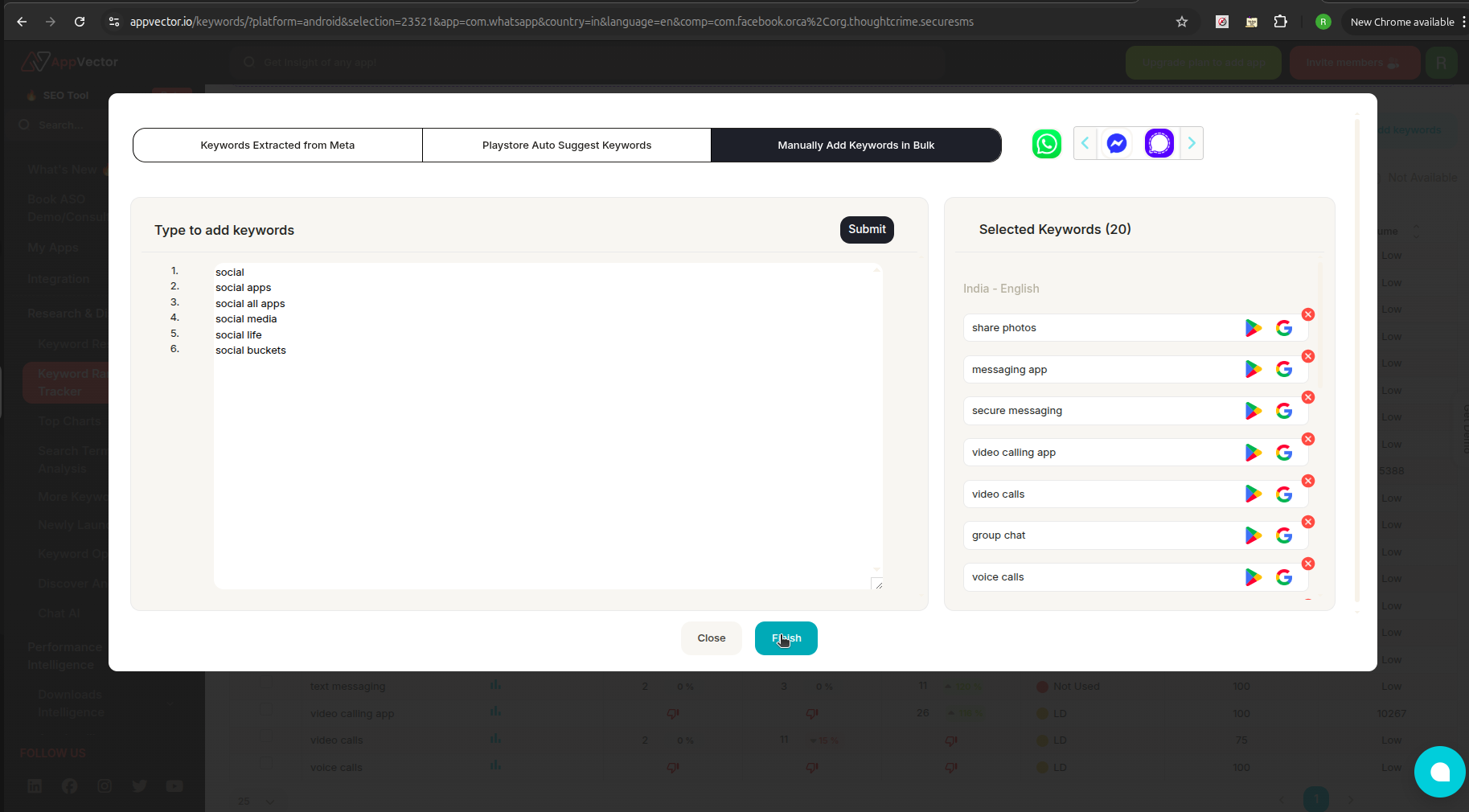Click the Play Store icon beside 'share photos'

click(1252, 327)
